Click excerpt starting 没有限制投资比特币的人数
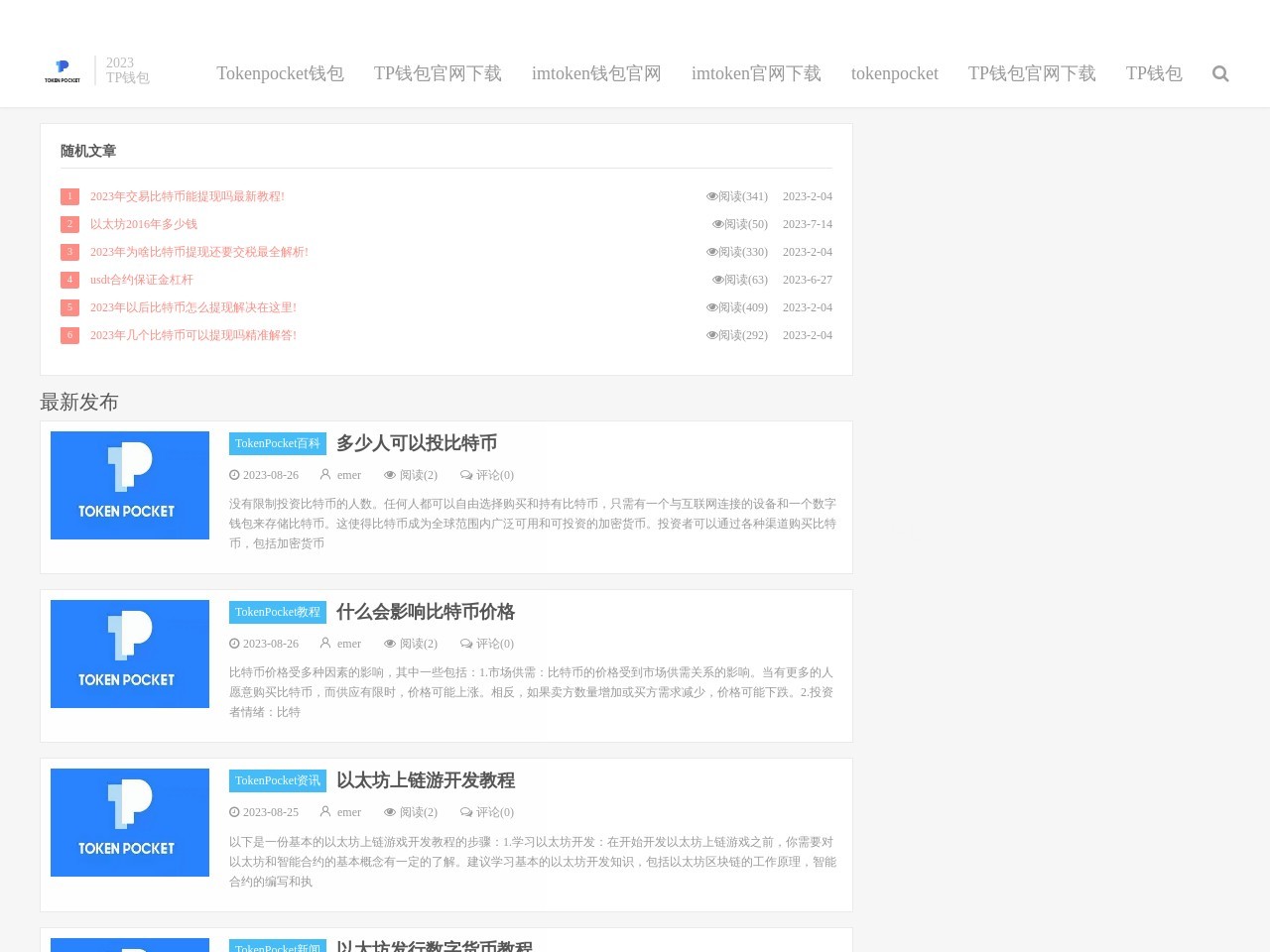The height and width of the screenshot is (952, 1270). 533,524
